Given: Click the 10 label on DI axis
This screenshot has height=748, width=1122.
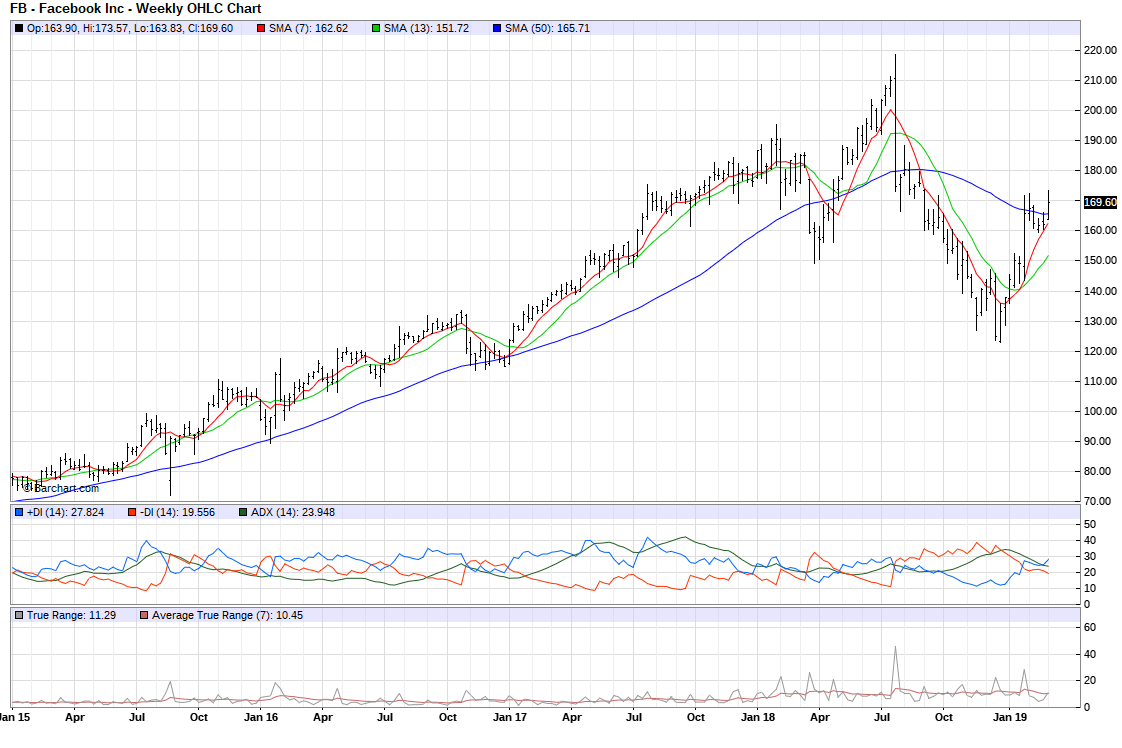Looking at the screenshot, I should tap(1090, 588).
